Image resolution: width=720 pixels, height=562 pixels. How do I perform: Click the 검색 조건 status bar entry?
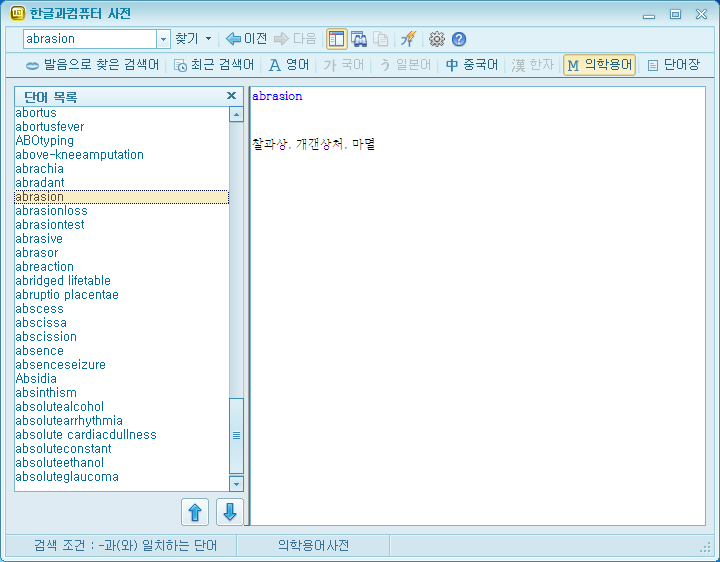click(x=125, y=545)
